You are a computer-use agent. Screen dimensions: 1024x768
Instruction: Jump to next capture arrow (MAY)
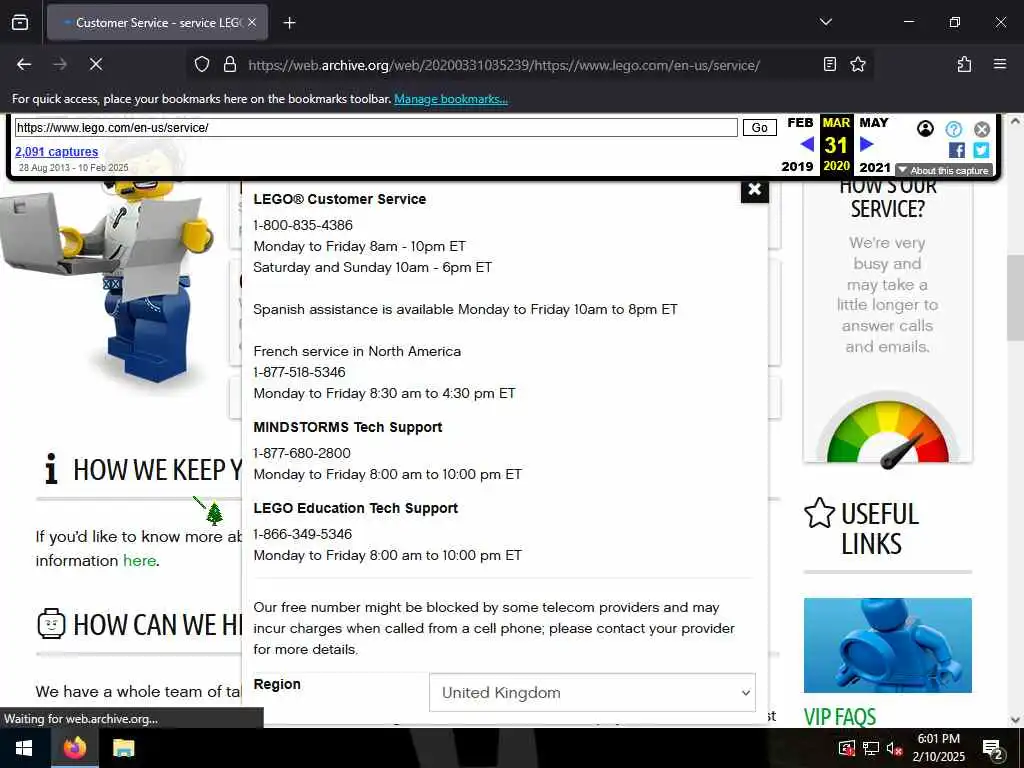pos(867,144)
